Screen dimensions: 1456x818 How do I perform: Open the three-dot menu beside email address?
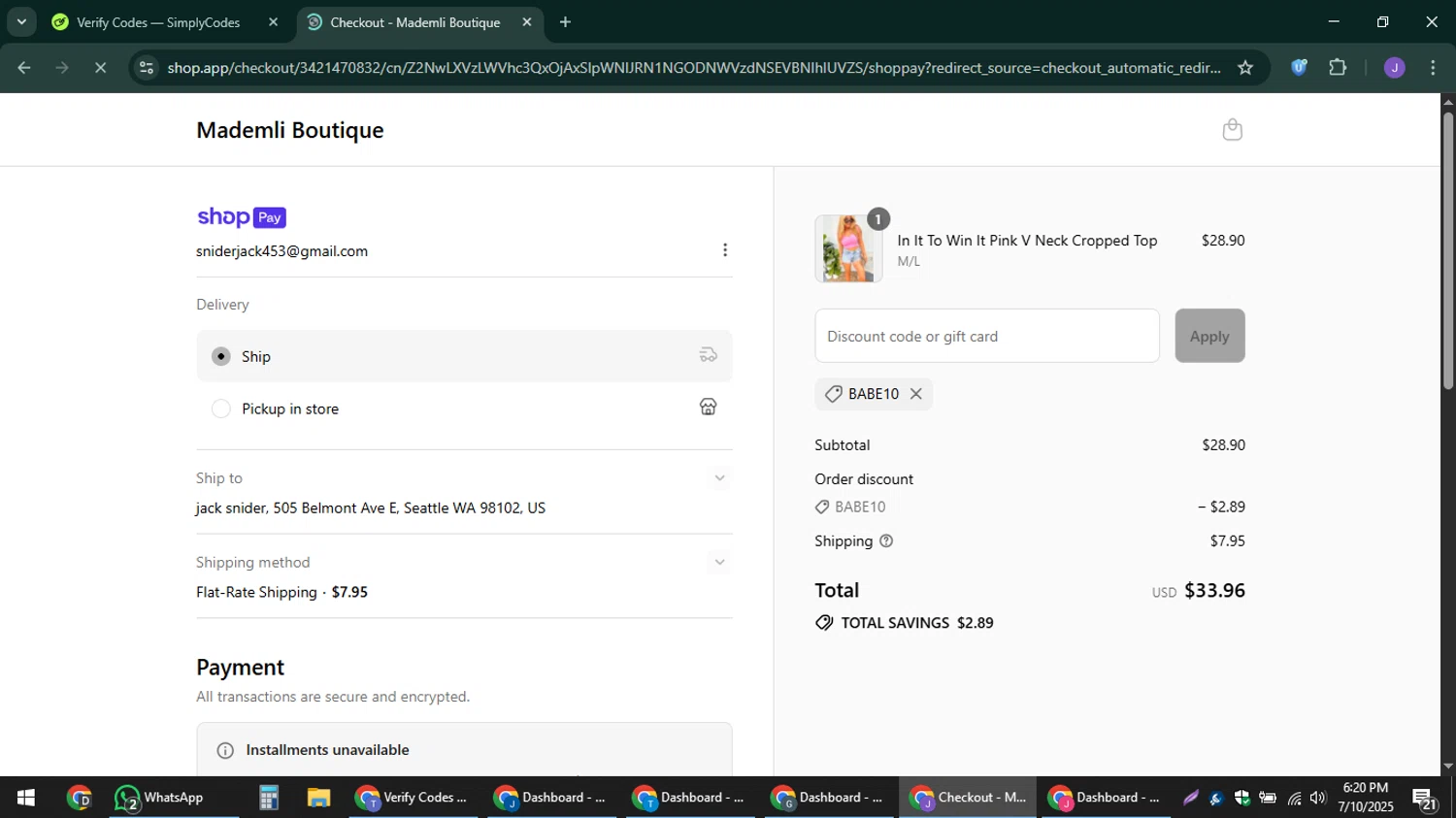(x=724, y=250)
